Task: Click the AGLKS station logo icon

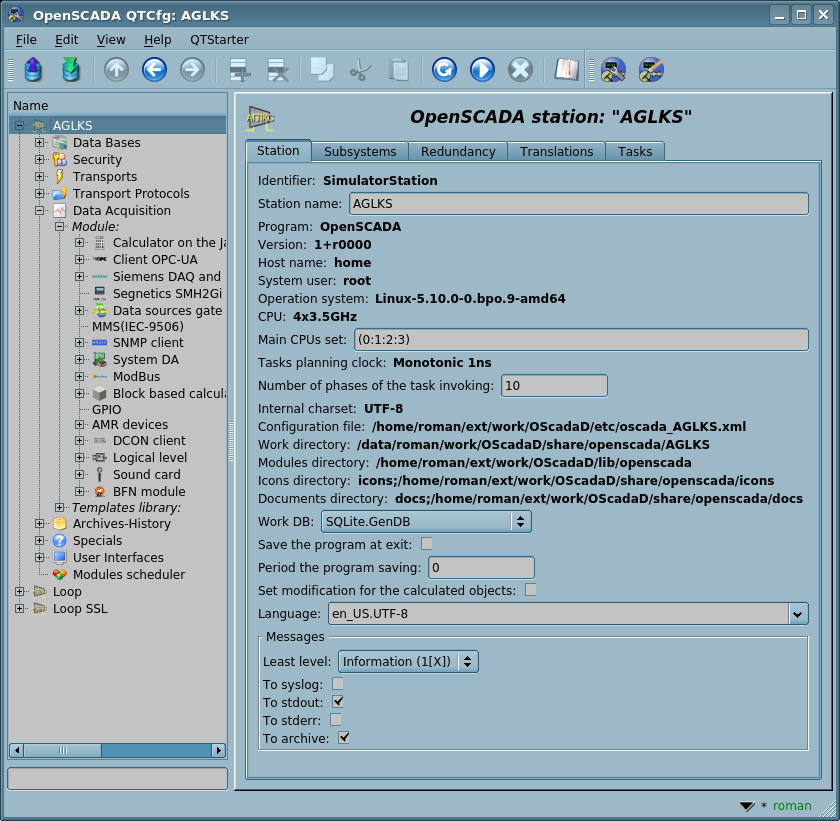Action: pyautogui.click(x=260, y=118)
